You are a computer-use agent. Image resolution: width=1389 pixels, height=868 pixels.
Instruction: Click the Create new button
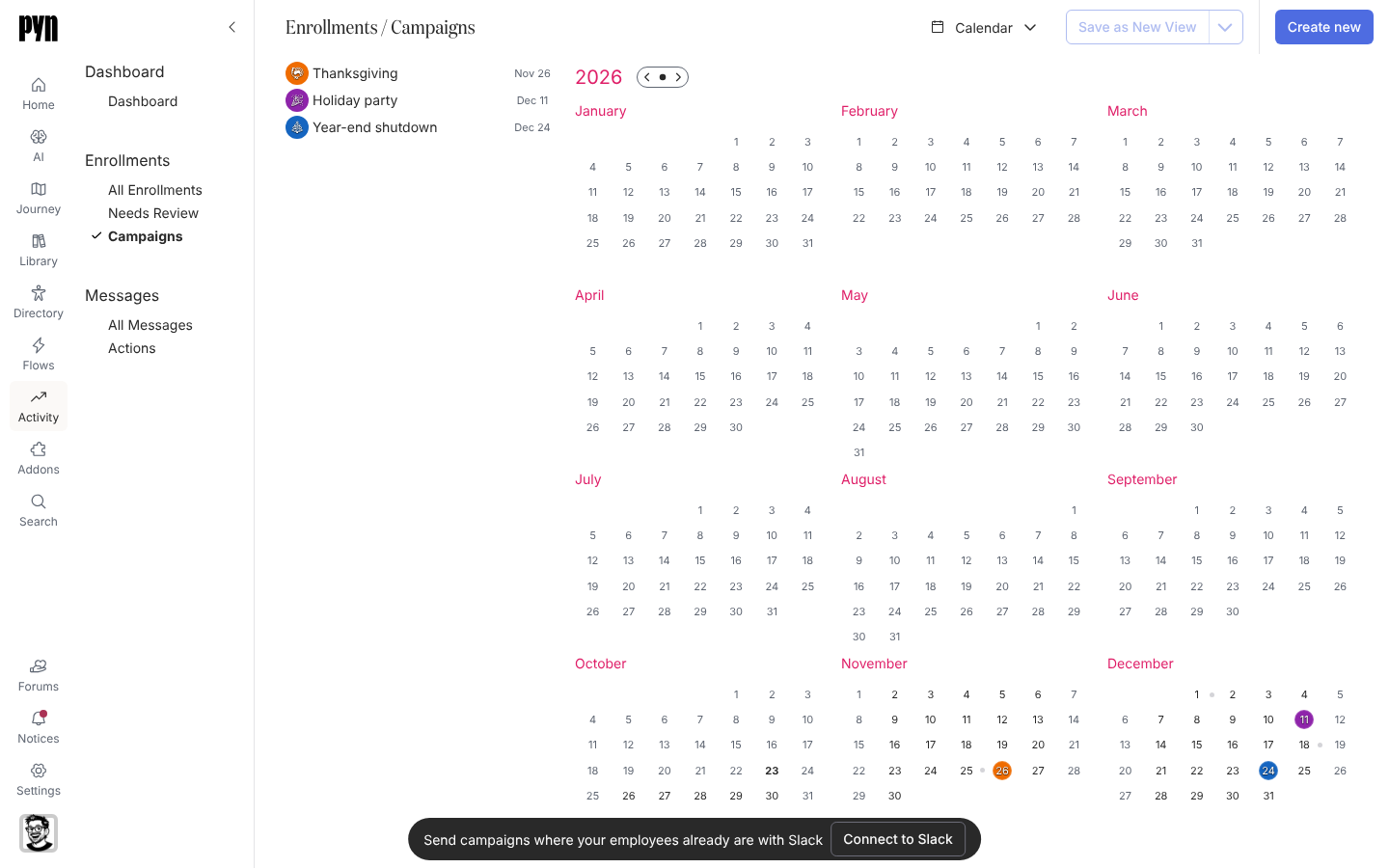(x=1323, y=27)
